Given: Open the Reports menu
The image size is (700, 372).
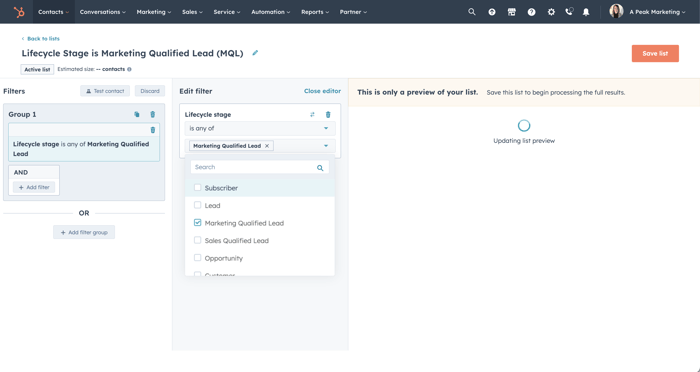Looking at the screenshot, I should [315, 12].
